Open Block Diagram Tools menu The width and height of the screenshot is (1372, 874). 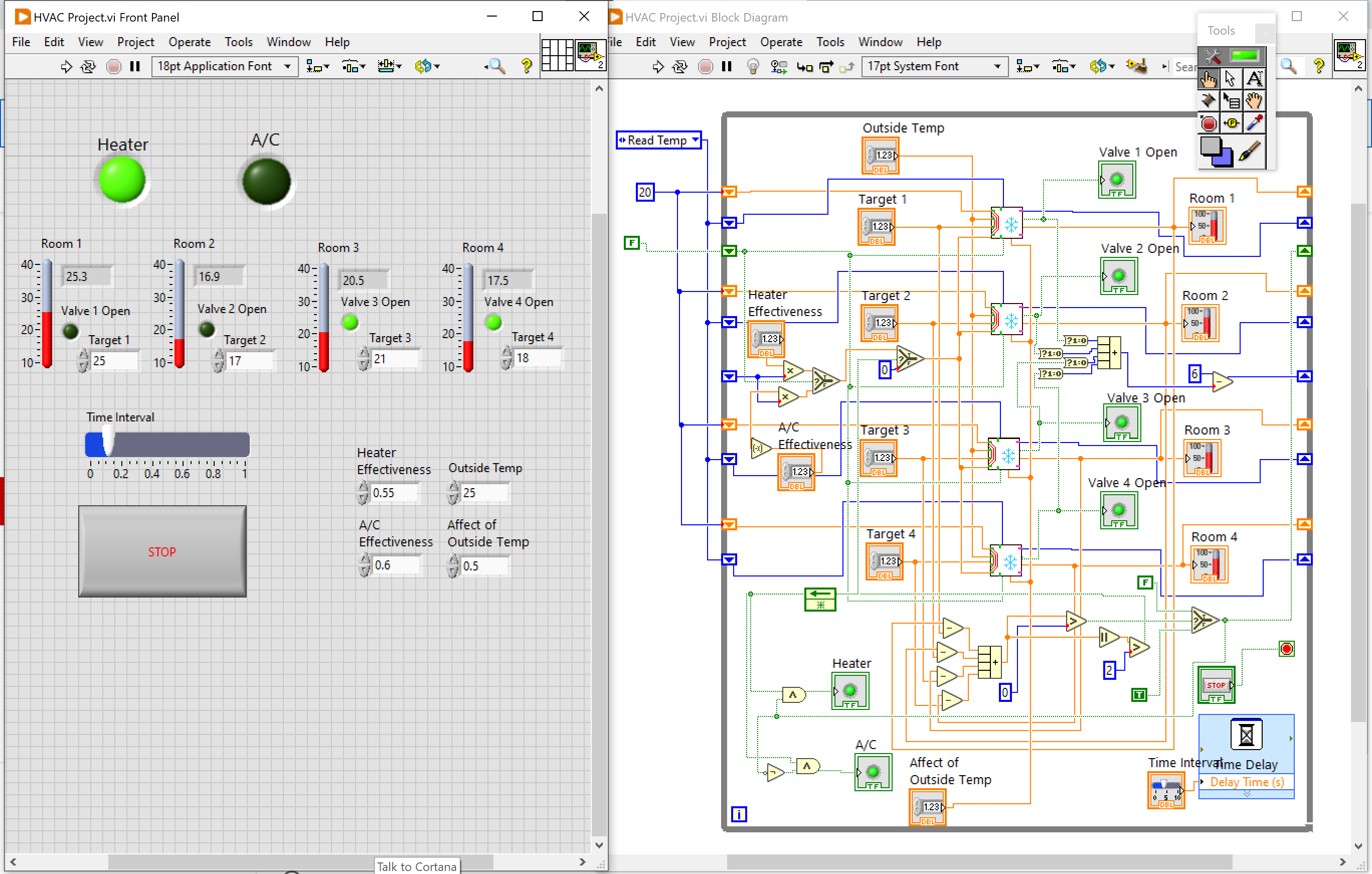click(830, 42)
